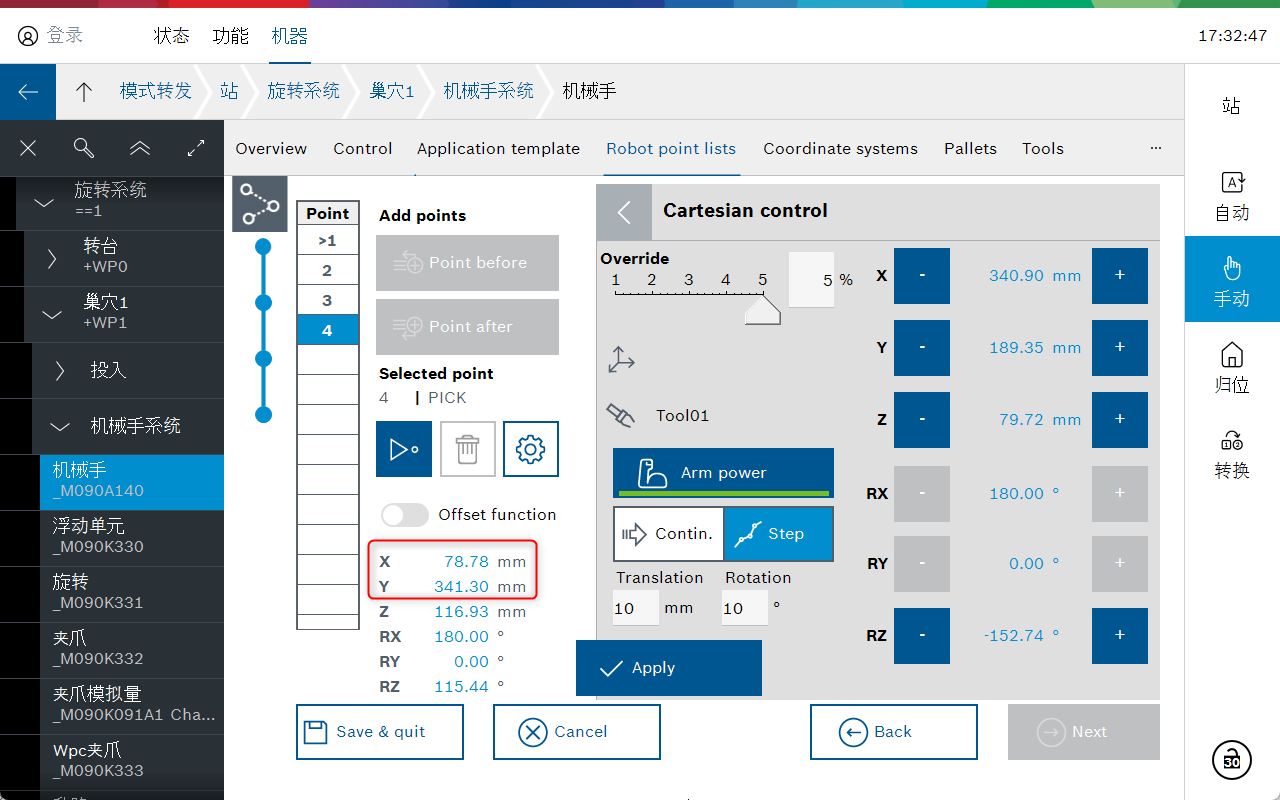Switch to the Coordinate systems tab
The width and height of the screenshot is (1280, 800).
(840, 148)
